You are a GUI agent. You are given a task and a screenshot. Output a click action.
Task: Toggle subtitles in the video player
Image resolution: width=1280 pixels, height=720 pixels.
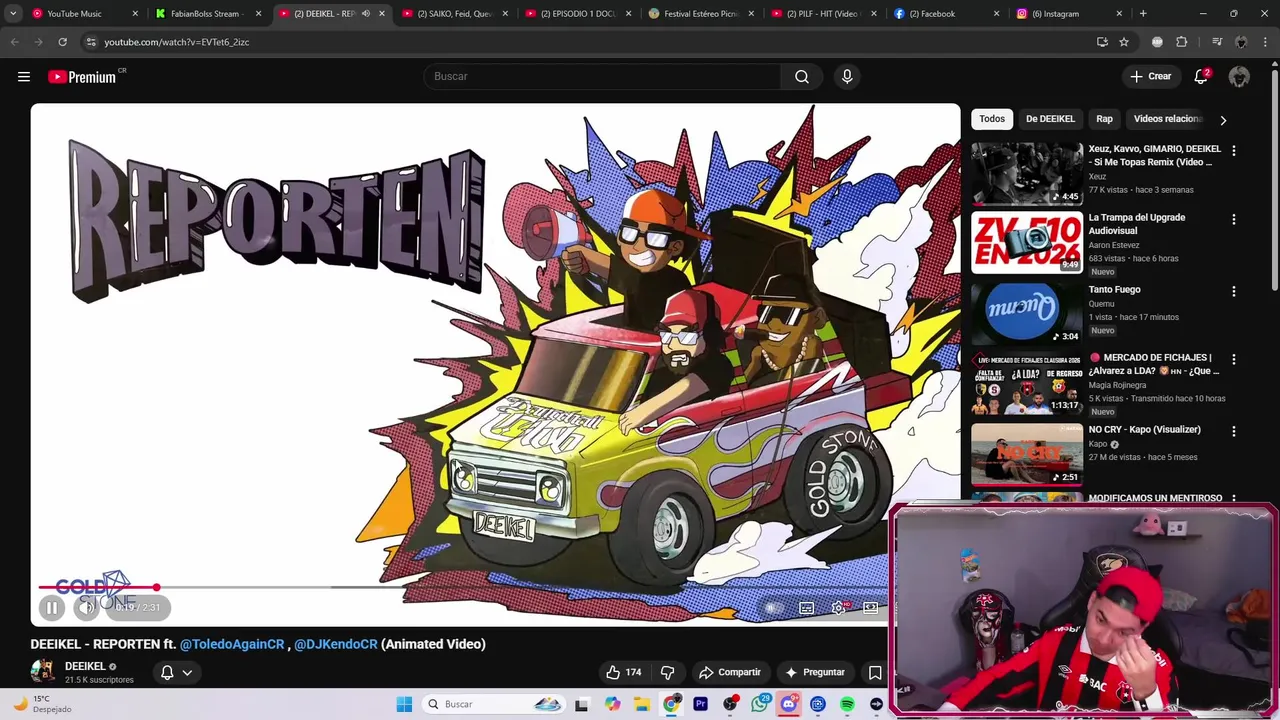tap(806, 607)
